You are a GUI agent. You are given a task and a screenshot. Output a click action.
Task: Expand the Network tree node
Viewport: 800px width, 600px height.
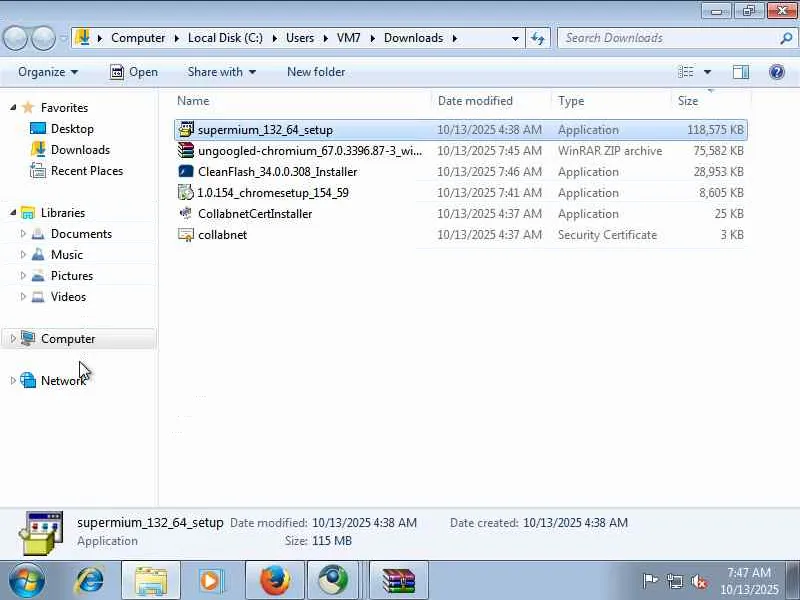tap(13, 380)
